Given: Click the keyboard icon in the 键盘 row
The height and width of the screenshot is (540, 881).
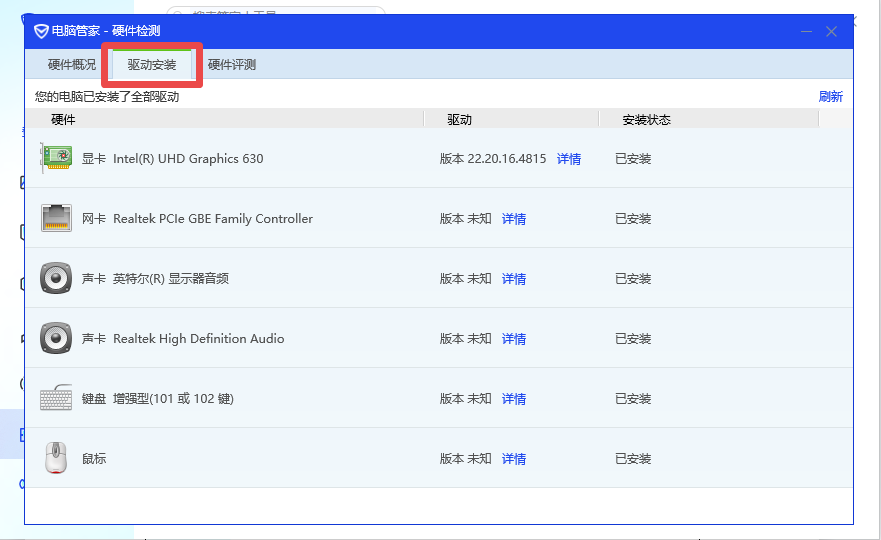Looking at the screenshot, I should [x=56, y=398].
